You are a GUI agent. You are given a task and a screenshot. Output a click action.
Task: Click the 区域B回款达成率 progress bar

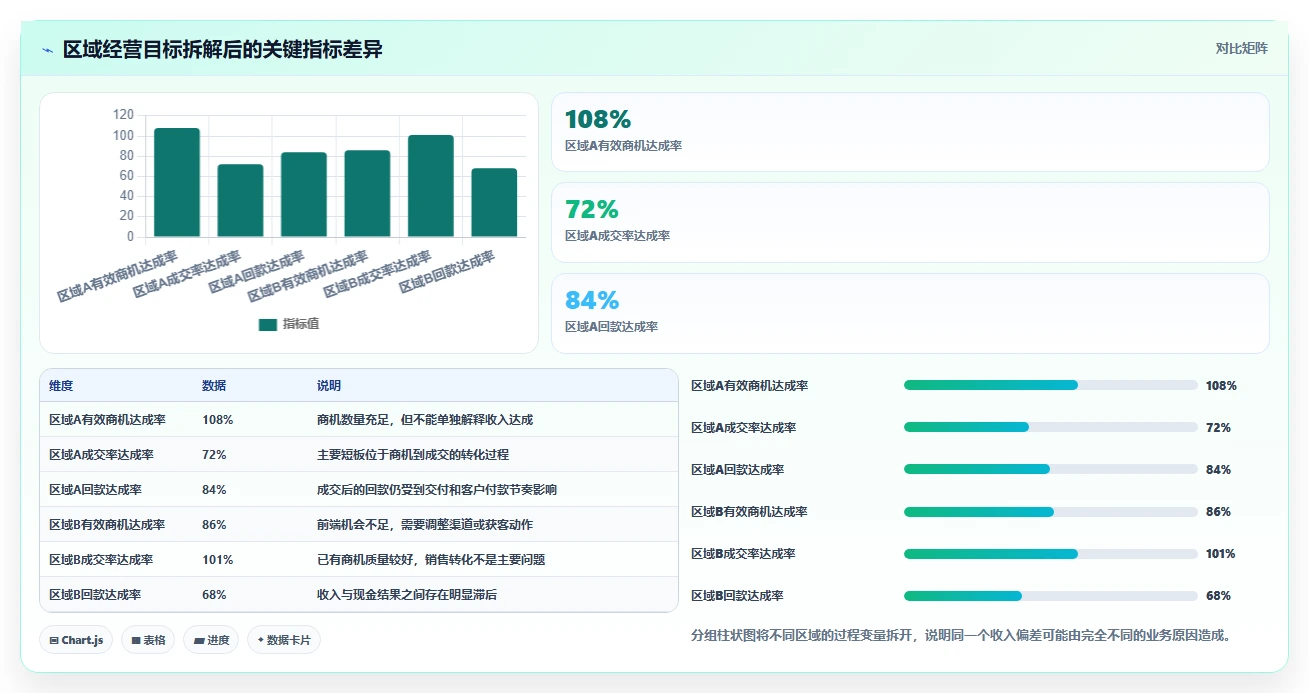click(x=1051, y=595)
